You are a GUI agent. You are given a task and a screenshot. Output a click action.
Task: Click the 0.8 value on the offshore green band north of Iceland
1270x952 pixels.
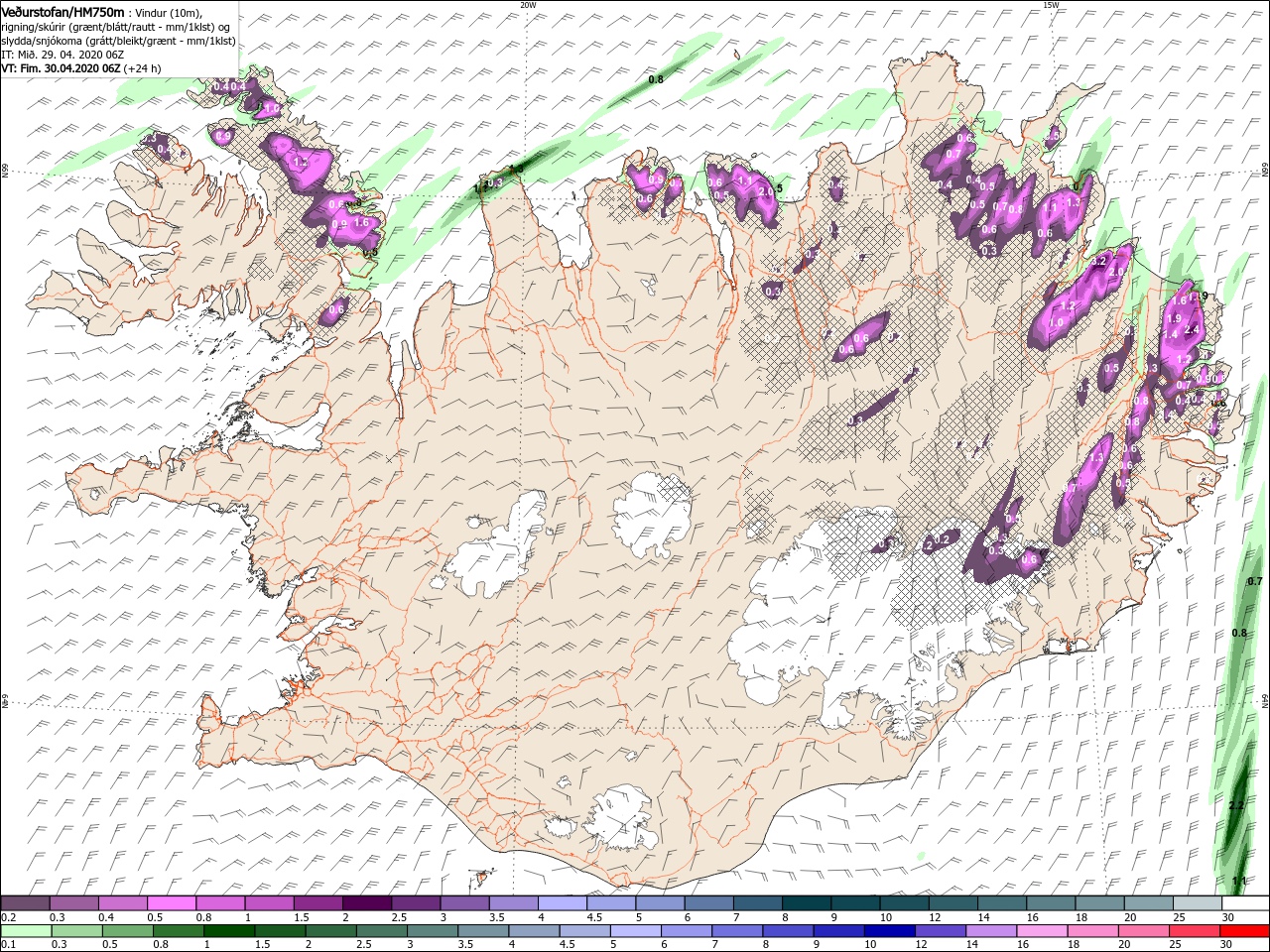pyautogui.click(x=656, y=79)
